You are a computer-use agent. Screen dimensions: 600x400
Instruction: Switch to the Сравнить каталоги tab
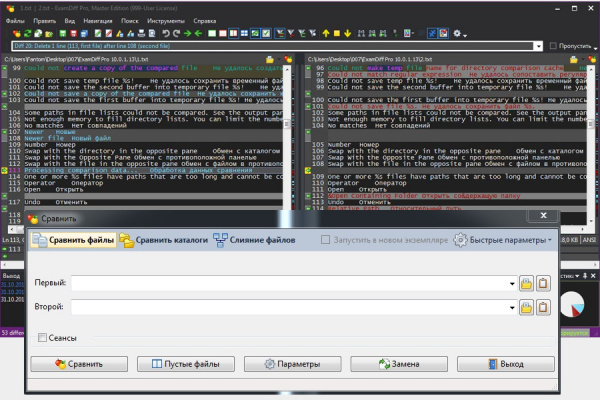(x=165, y=240)
